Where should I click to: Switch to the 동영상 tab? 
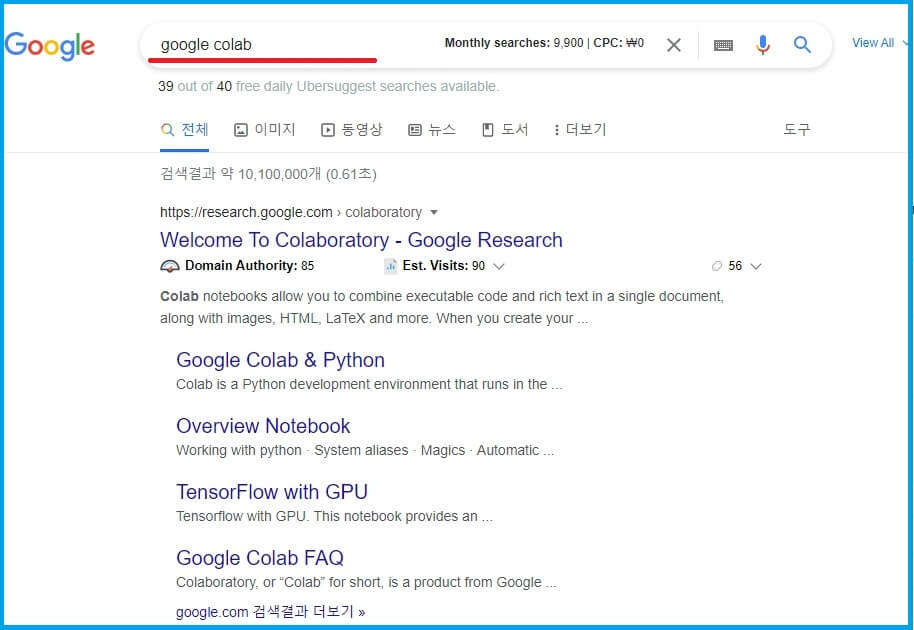point(352,129)
